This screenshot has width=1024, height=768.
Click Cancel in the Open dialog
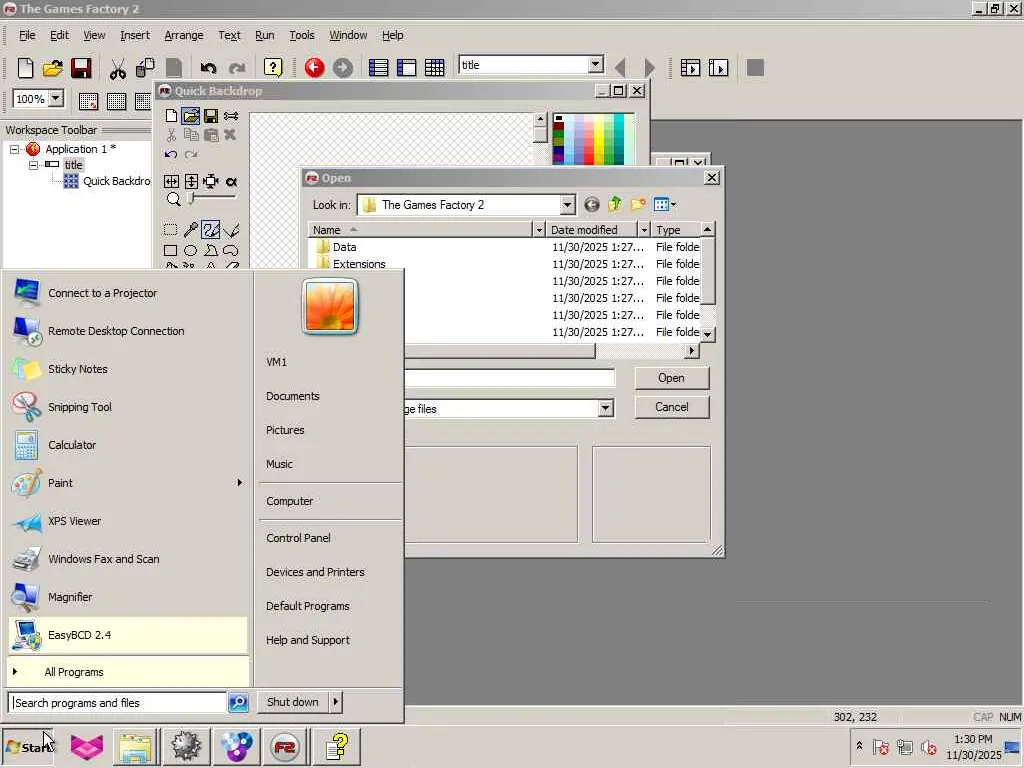(x=671, y=407)
